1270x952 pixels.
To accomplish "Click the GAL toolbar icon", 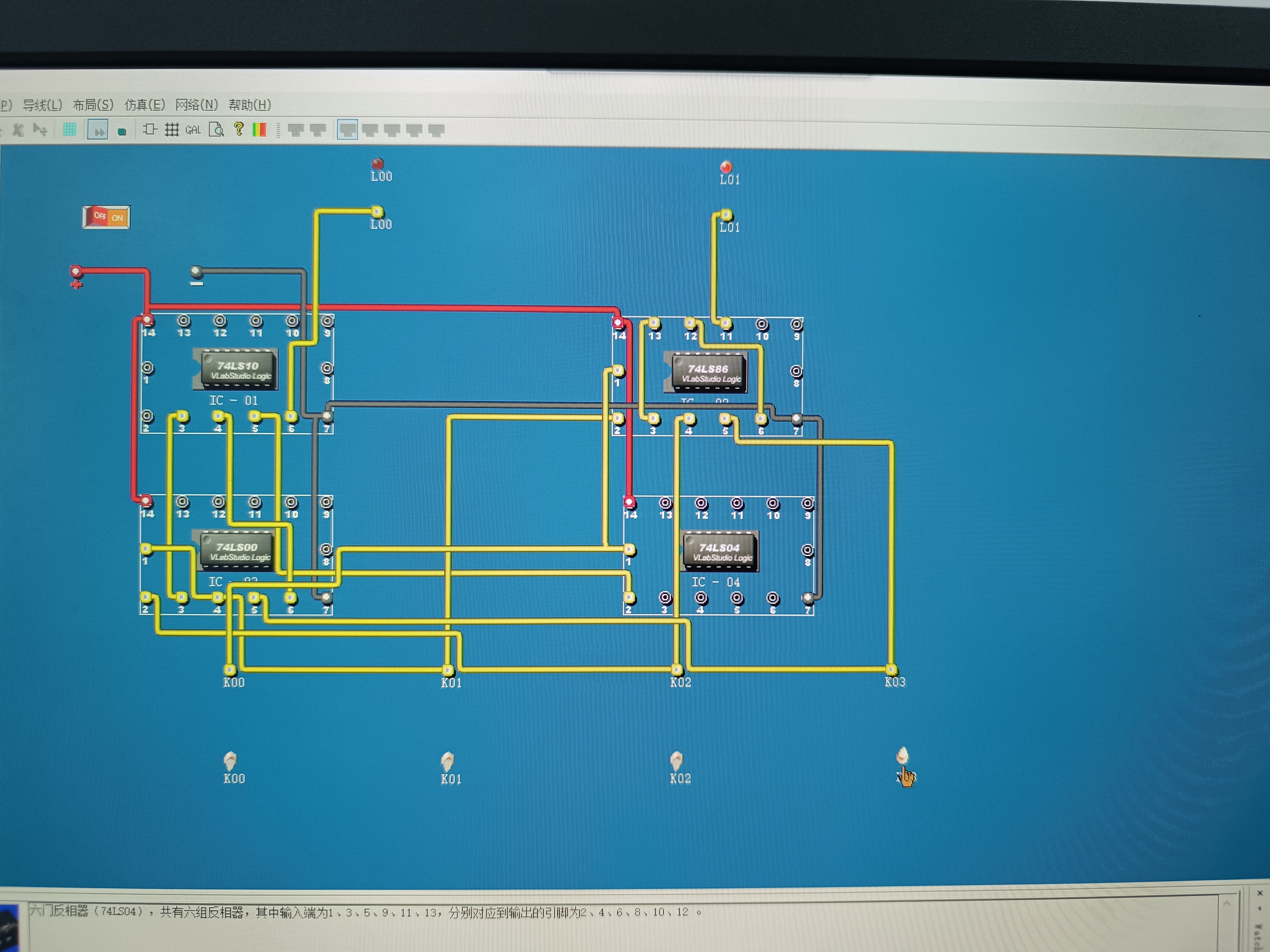I will 193,130.
